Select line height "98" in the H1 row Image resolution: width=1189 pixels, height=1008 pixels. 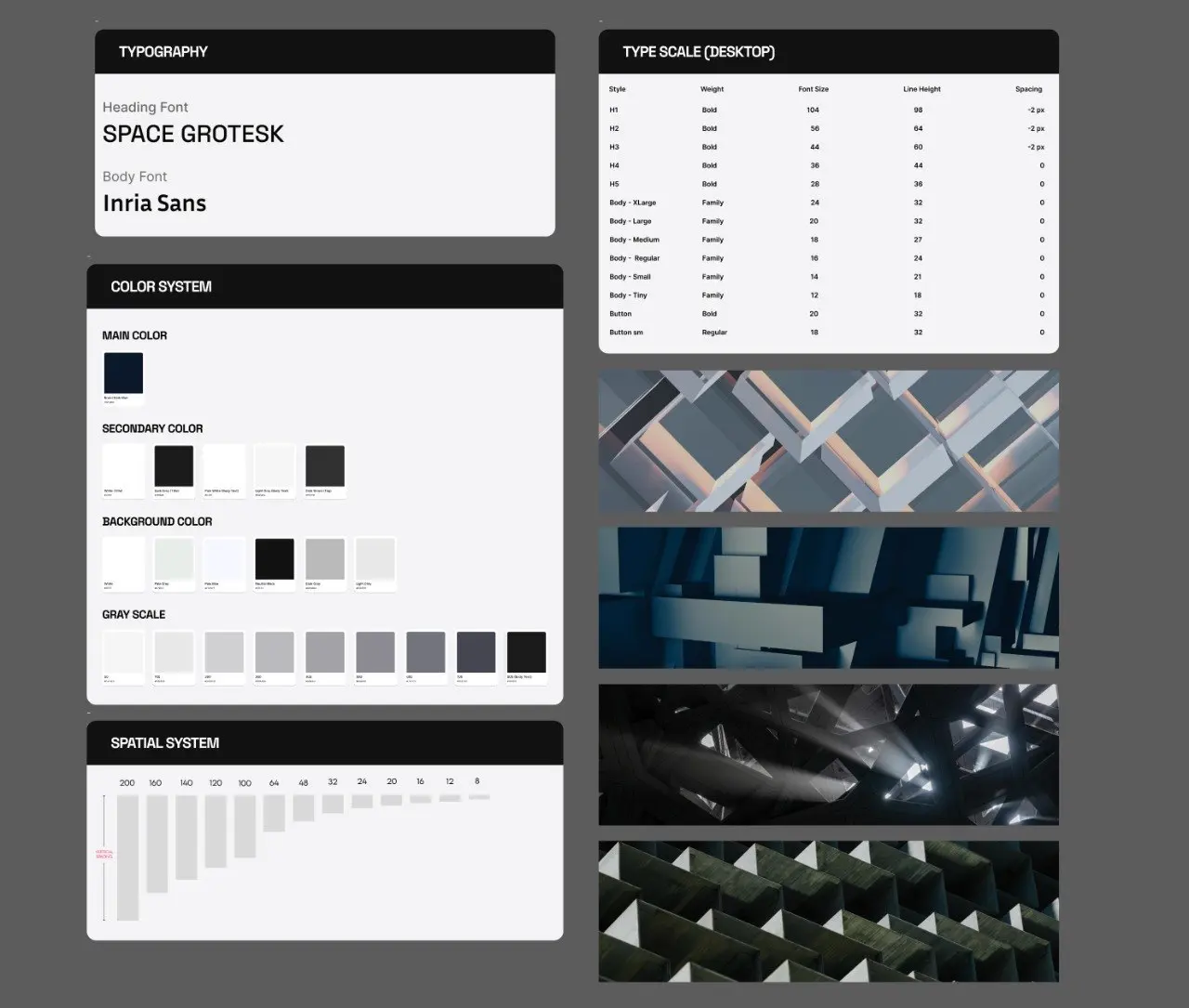point(918,110)
